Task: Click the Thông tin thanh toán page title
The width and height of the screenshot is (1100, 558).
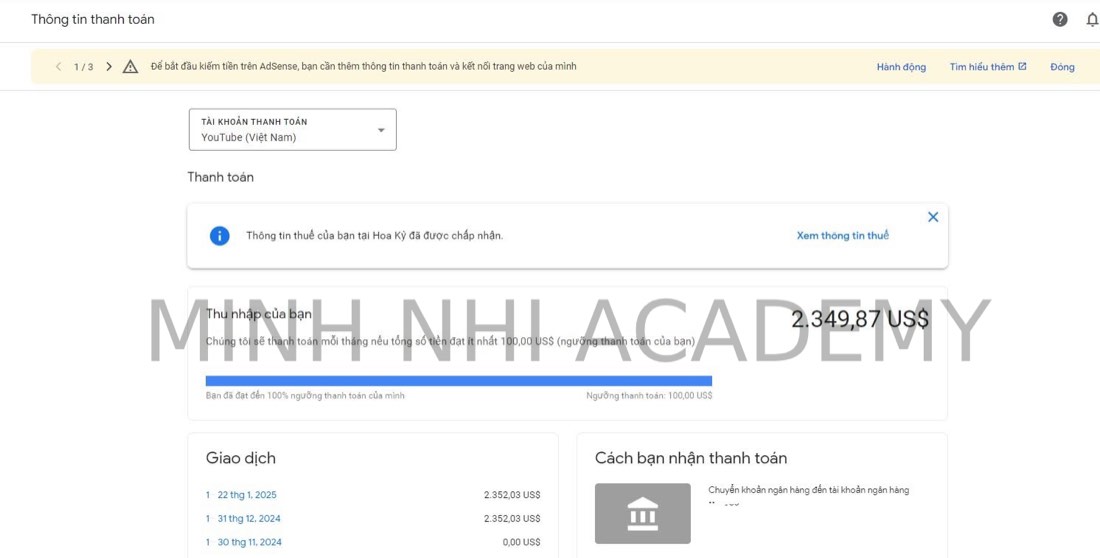Action: 93,20
